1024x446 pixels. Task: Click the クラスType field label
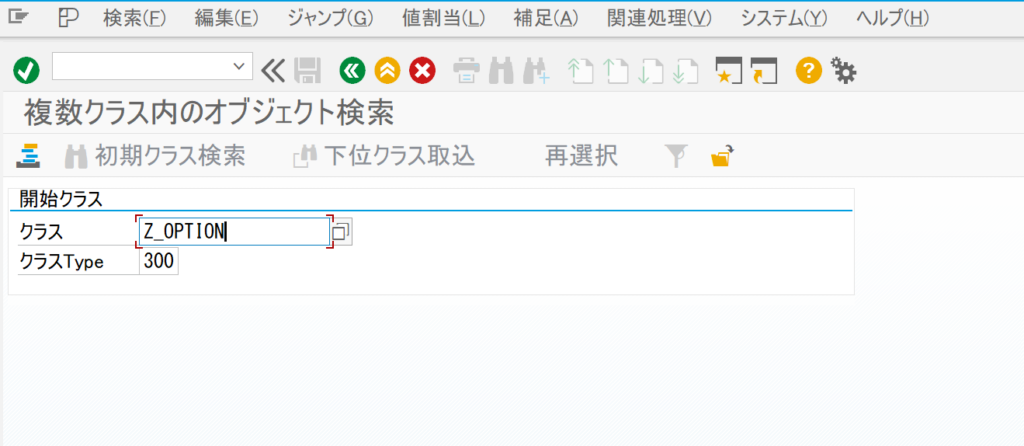[62, 262]
